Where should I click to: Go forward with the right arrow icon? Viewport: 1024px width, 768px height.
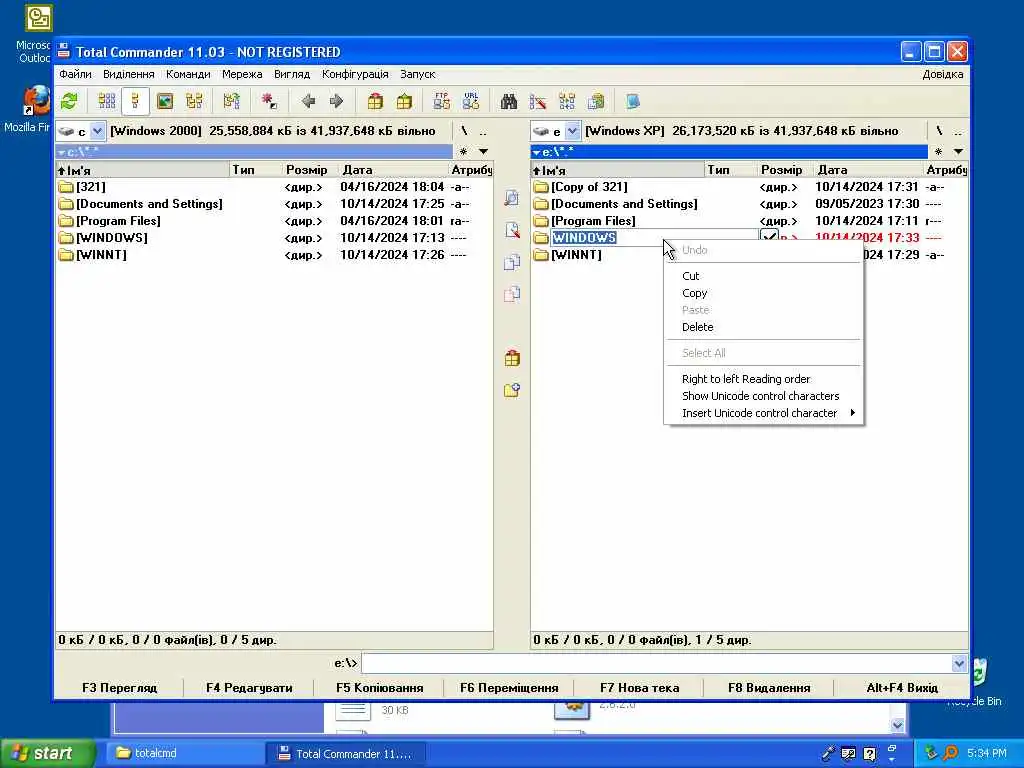pos(336,101)
